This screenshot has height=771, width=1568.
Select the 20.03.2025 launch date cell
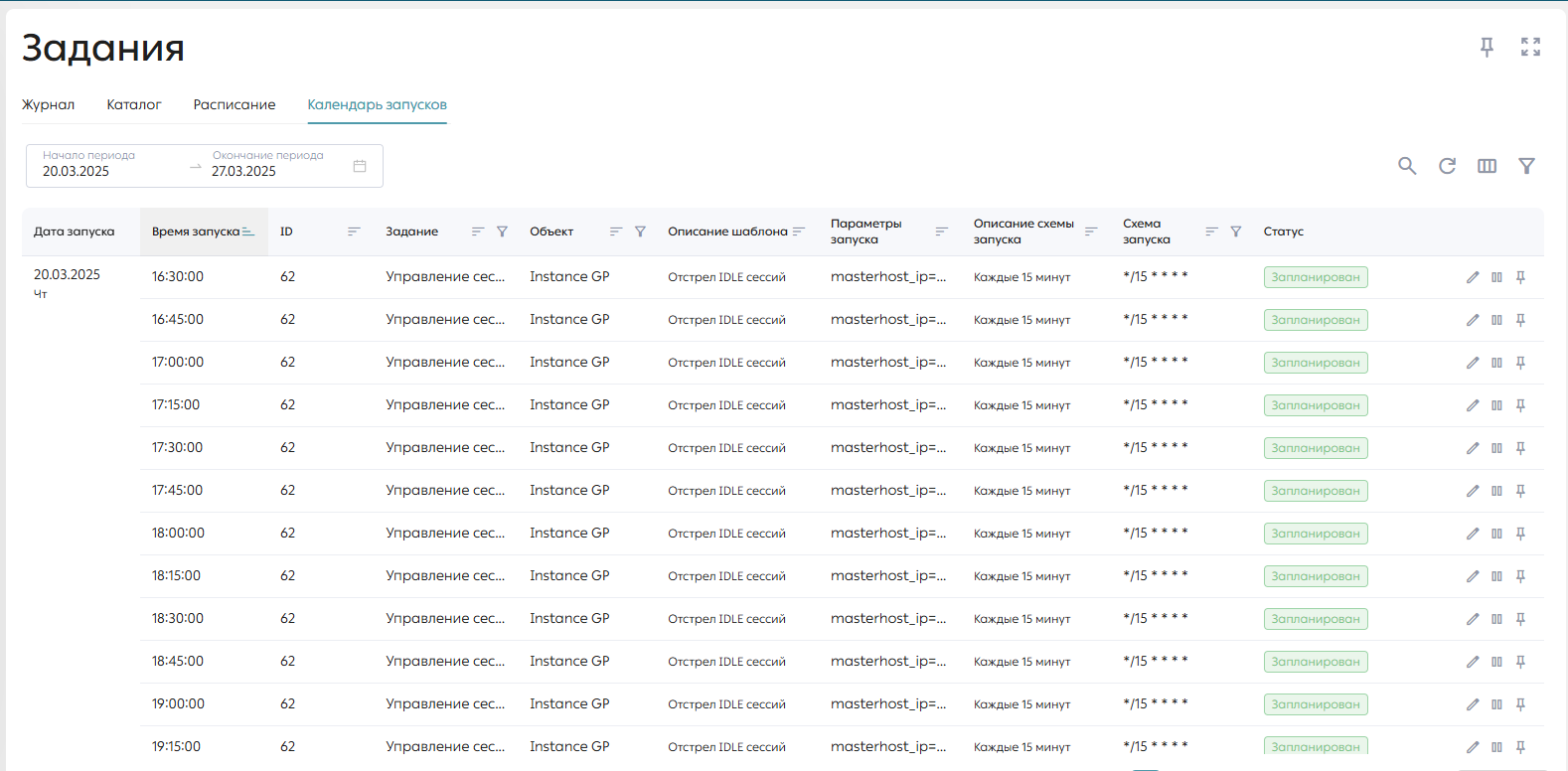tap(67, 274)
